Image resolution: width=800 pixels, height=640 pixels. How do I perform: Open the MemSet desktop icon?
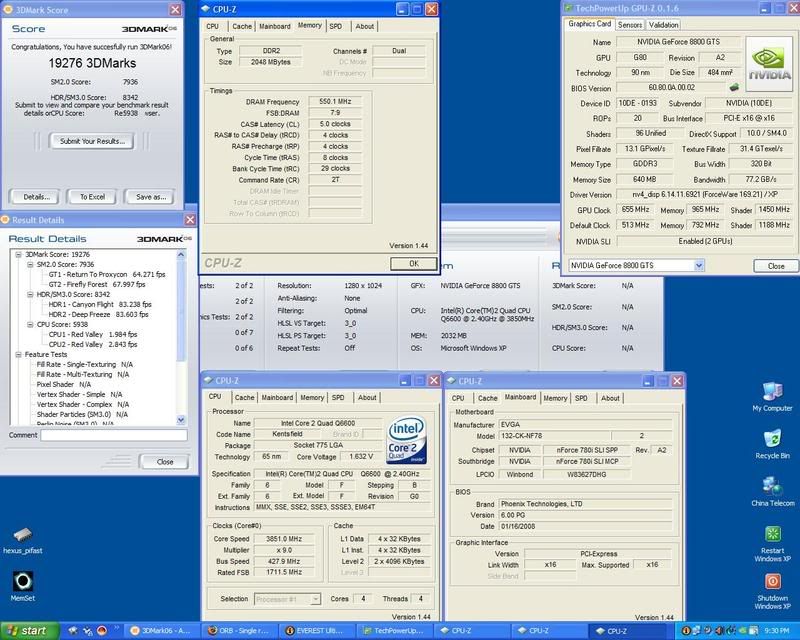(21, 581)
